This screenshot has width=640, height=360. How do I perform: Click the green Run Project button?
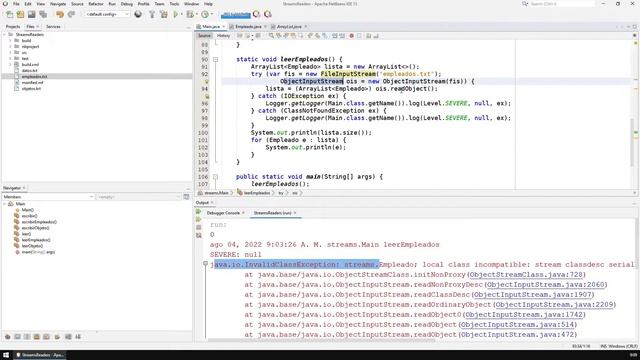(176, 14)
